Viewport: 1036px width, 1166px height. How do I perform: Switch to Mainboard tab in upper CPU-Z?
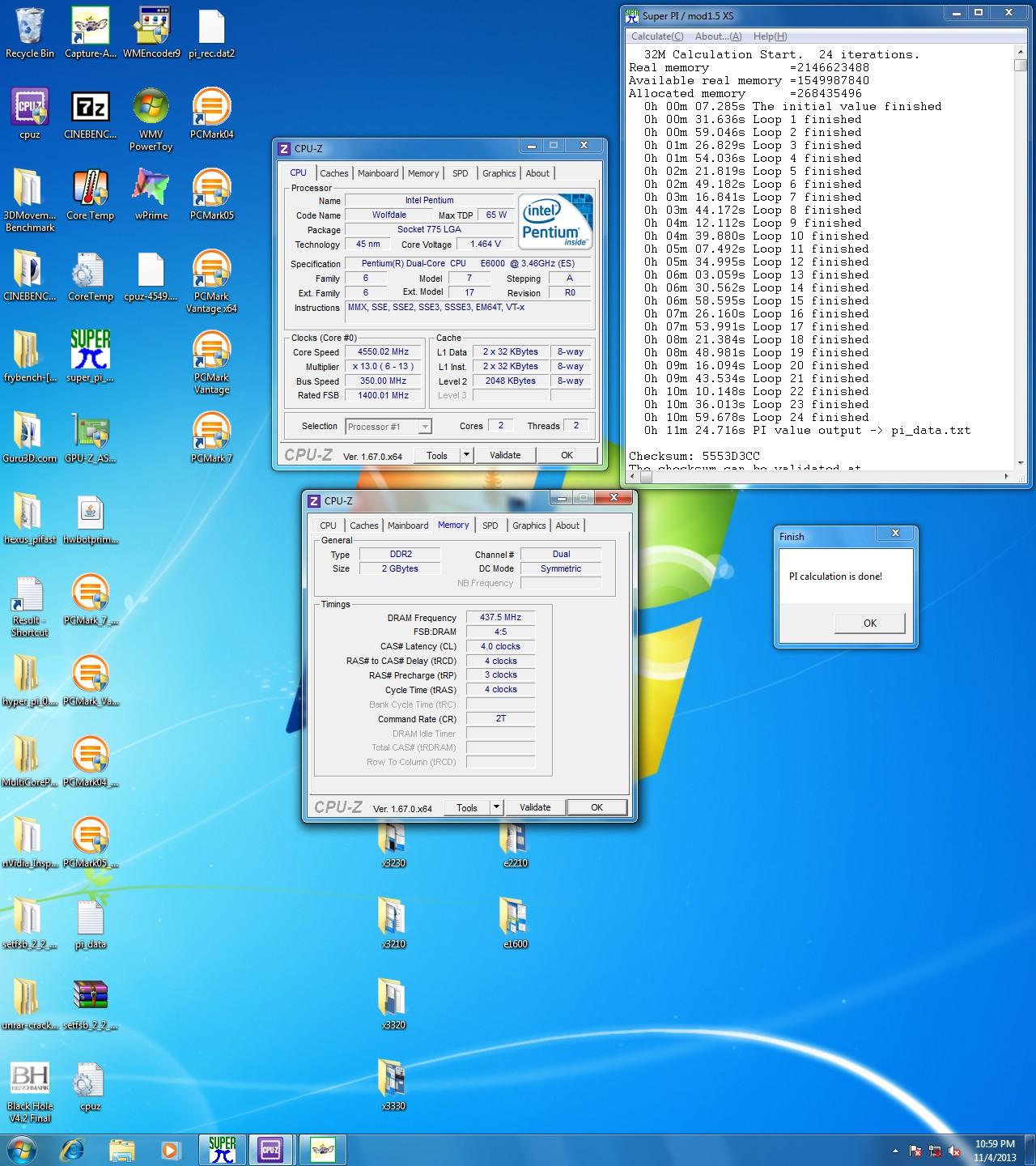(378, 173)
